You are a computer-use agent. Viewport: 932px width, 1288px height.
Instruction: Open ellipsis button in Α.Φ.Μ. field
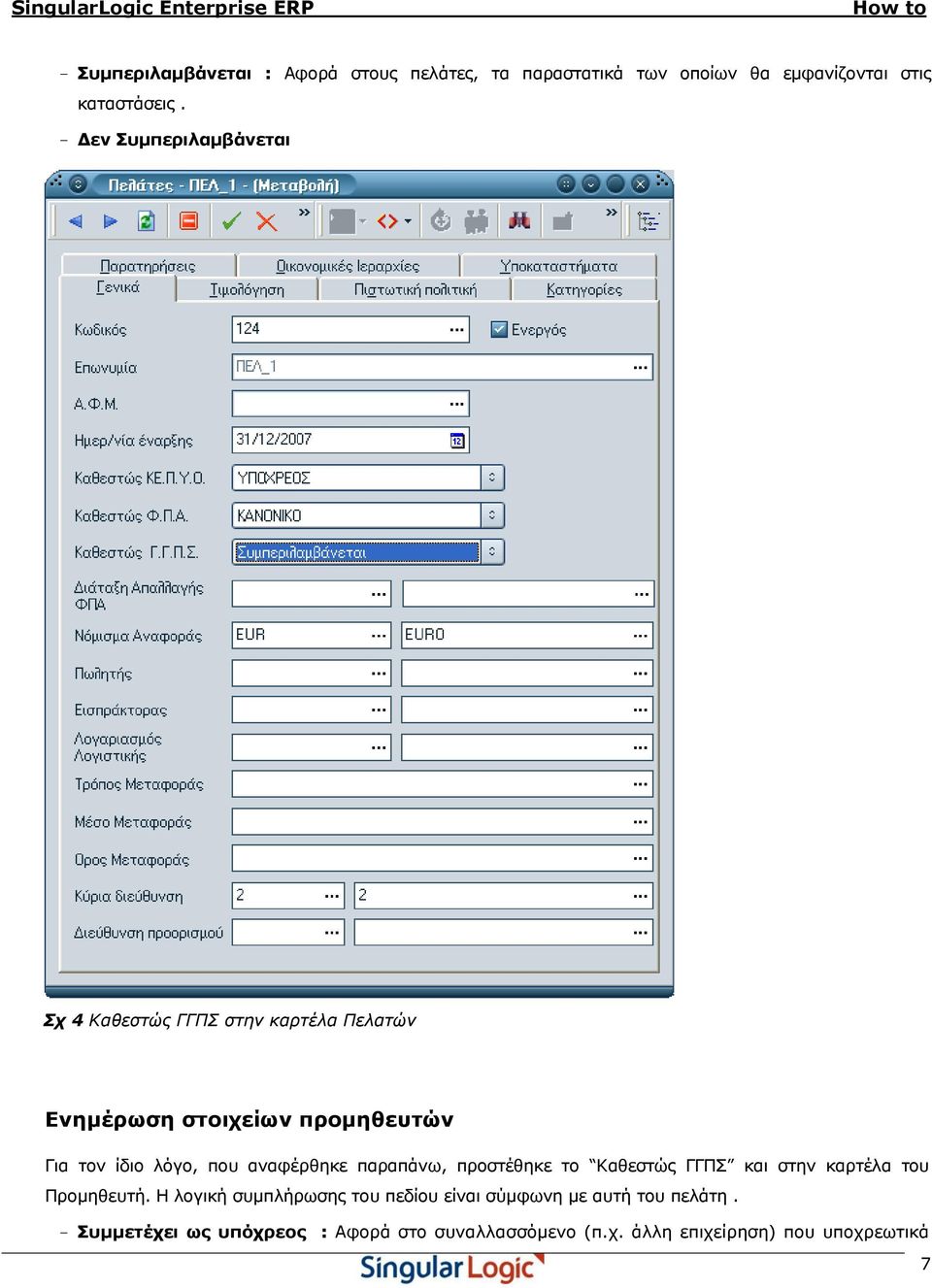[457, 404]
